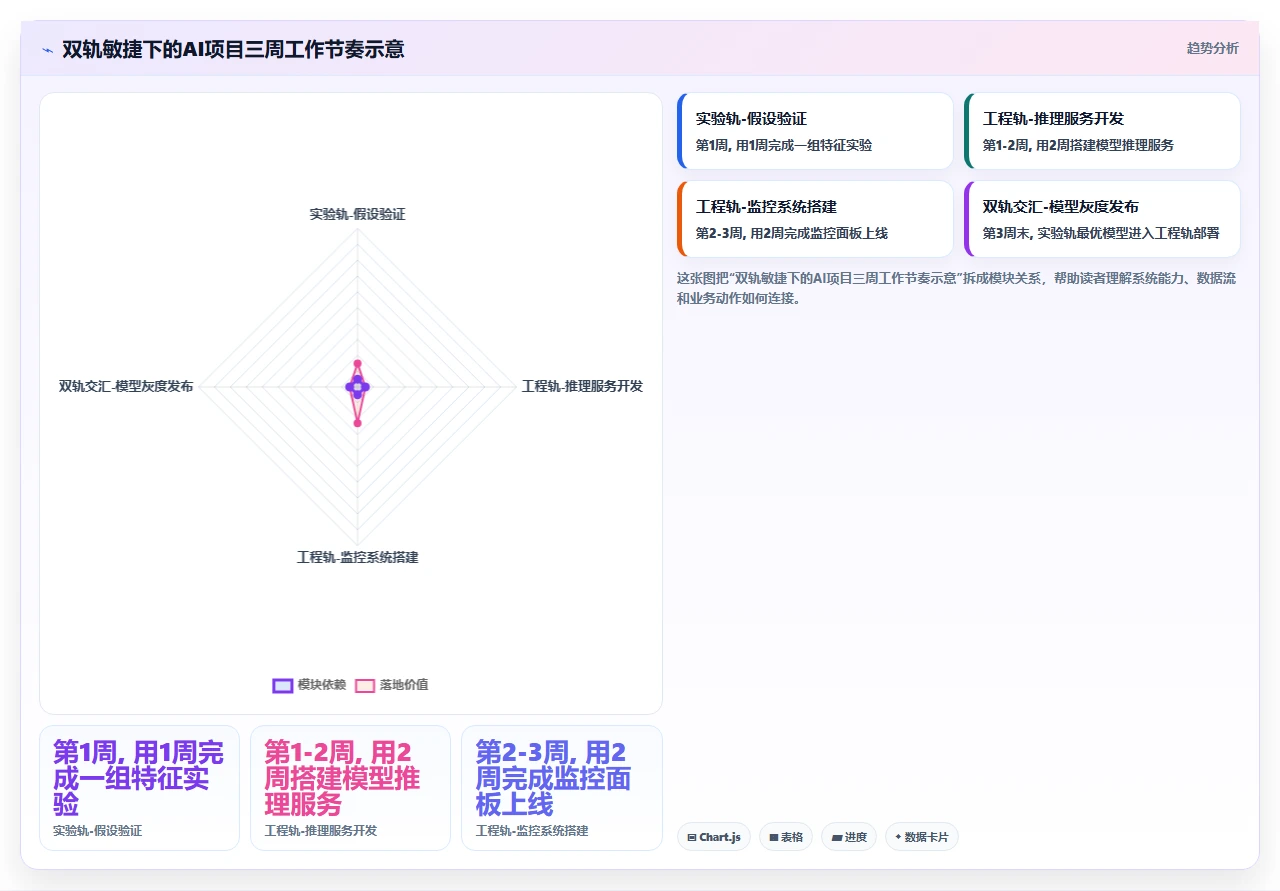Click the pink 落地价值 legend swatch
The height and width of the screenshot is (891, 1280).
(x=365, y=685)
